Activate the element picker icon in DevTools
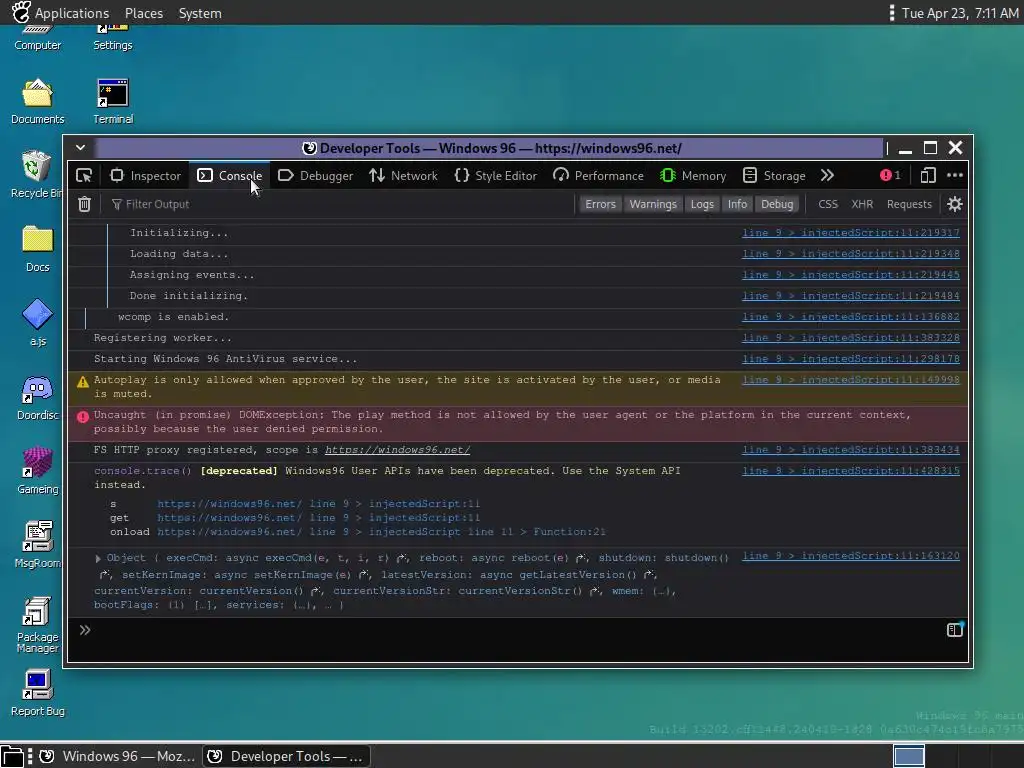1024x768 pixels. point(84,175)
